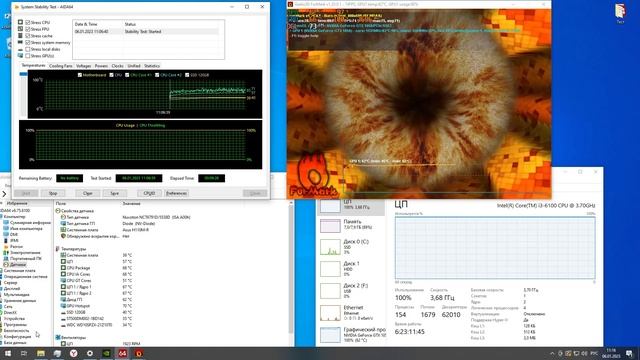Viewport: 640px width, 360px height.
Task: Expand Мультимедиа category in AIDA64 tree
Action: 16,294
